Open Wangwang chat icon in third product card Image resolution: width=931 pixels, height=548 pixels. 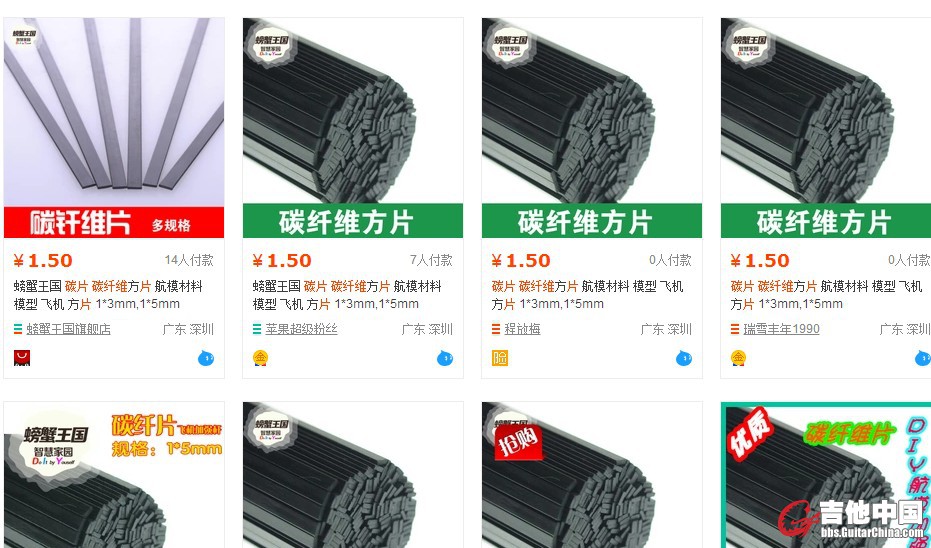point(684,358)
